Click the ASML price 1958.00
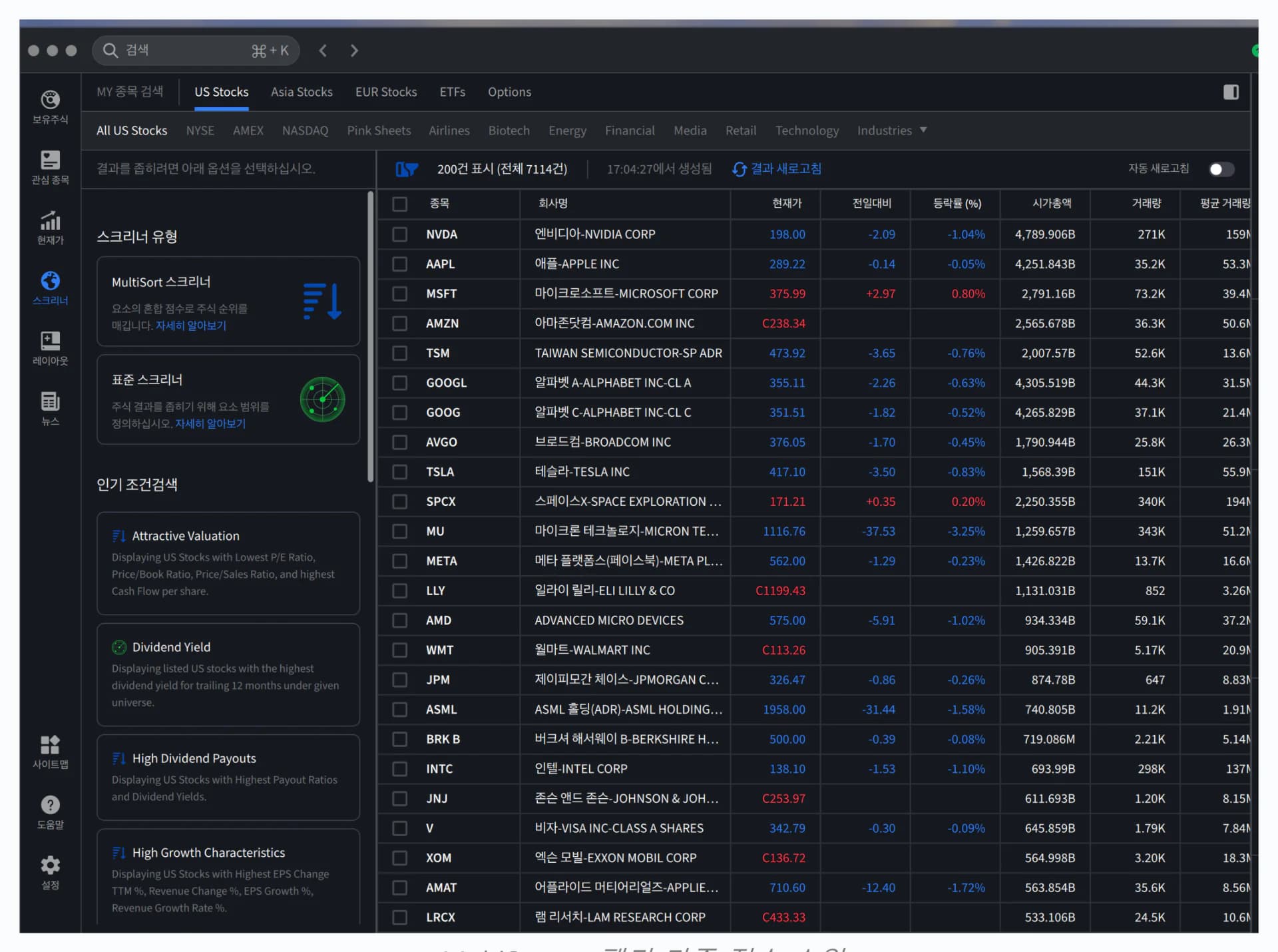 (784, 710)
